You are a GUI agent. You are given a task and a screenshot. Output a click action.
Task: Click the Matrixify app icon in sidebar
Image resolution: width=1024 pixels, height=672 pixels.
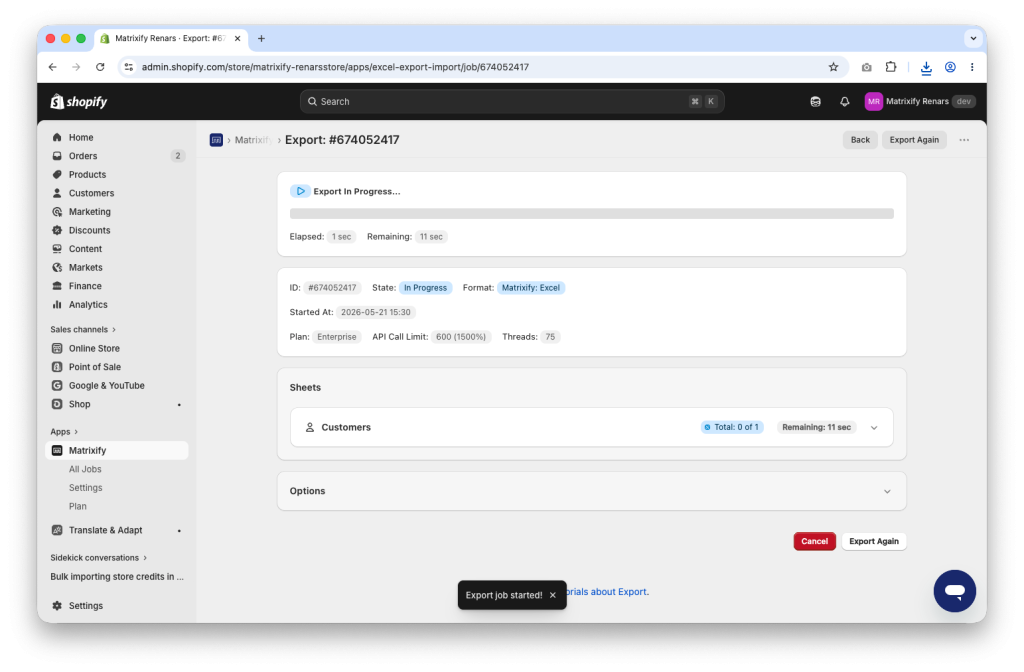(57, 451)
